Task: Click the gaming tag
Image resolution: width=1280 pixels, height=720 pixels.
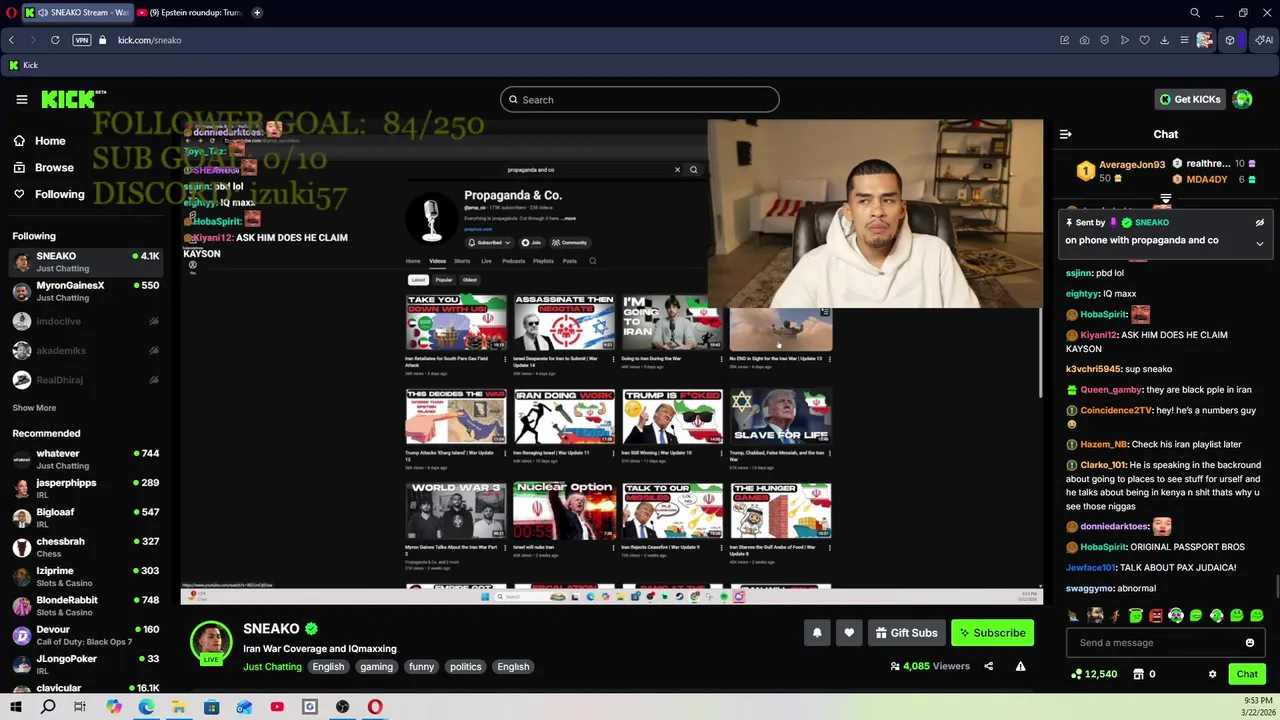Action: click(376, 667)
